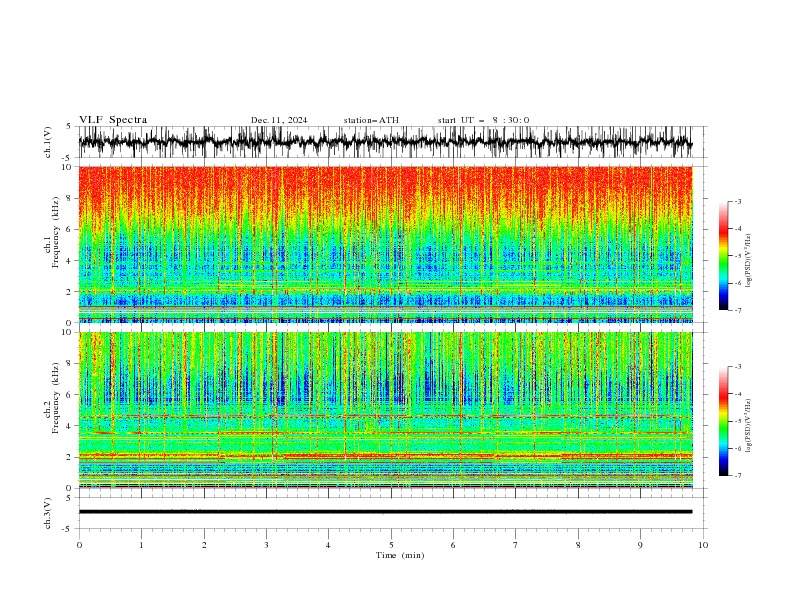Click the date 'Dec. 11, 2024'
This screenshot has height=612, width=792.
coord(279,120)
